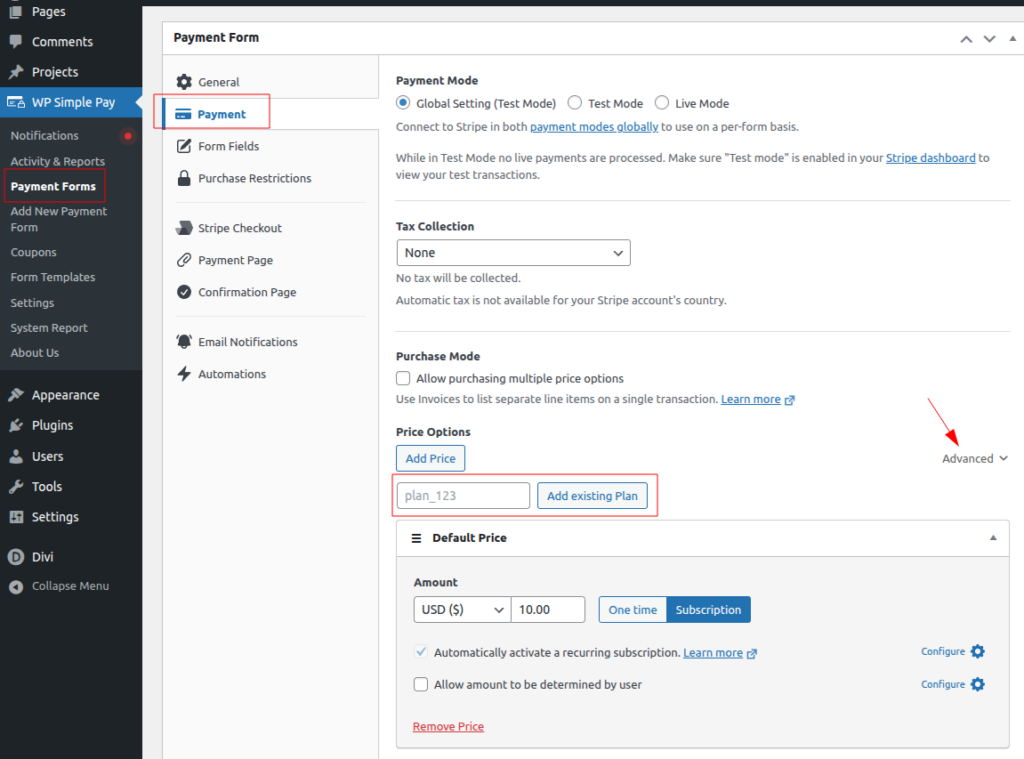
Task: Click the lock icon for Purchase Restrictions
Action: pos(184,178)
